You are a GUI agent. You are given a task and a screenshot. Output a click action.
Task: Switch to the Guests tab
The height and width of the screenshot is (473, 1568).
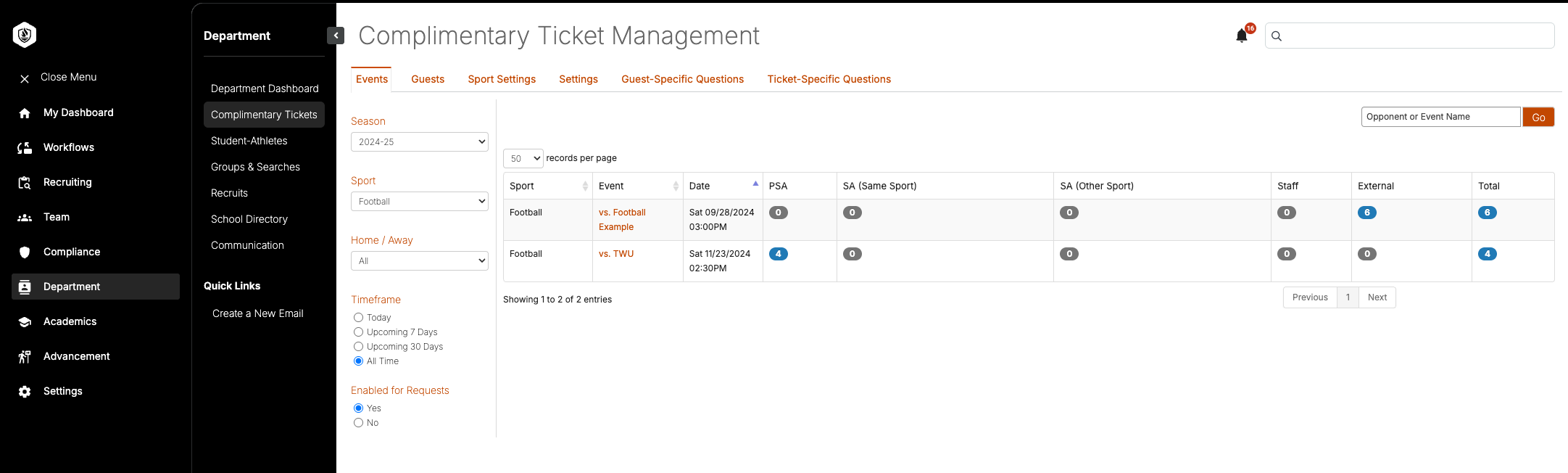tap(428, 79)
